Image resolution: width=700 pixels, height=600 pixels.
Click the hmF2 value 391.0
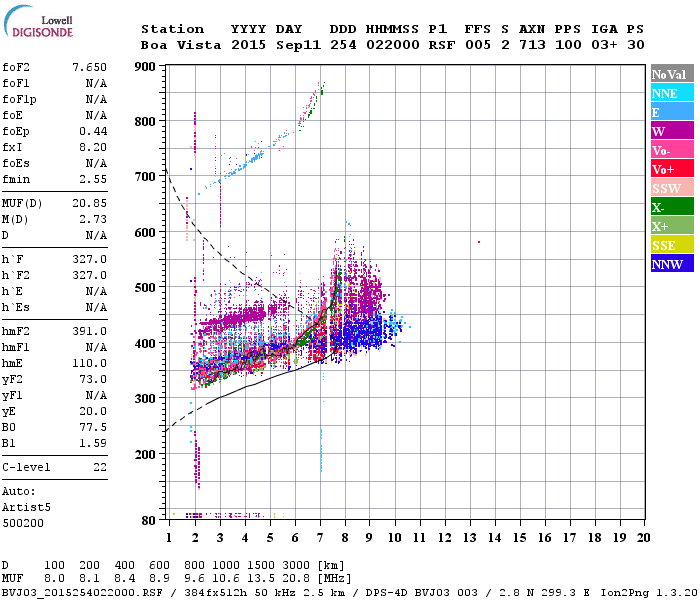[x=89, y=331]
